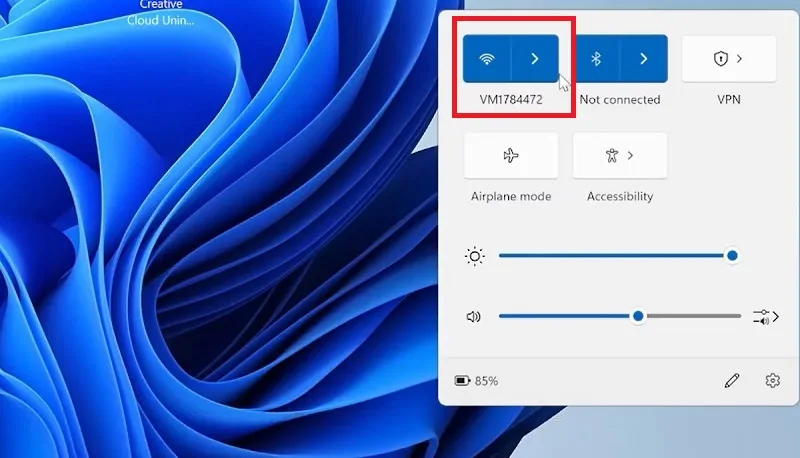Edit quick settings with the pencil icon
This screenshot has width=800, height=458.
732,380
